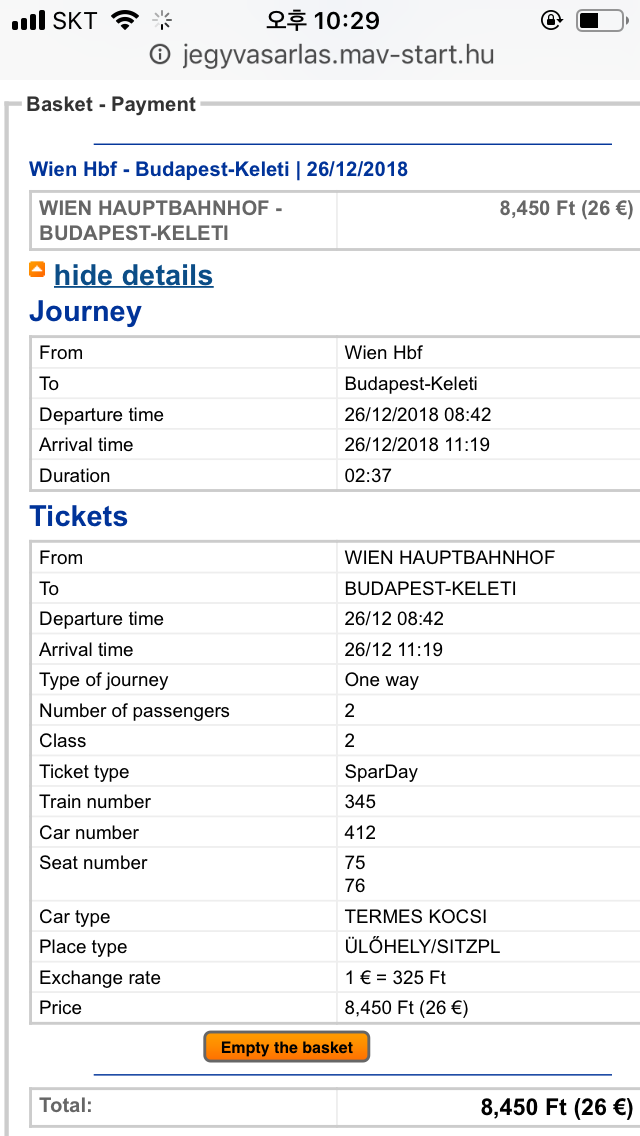
Task: Tap the battery indicator in status bar
Action: click(603, 21)
